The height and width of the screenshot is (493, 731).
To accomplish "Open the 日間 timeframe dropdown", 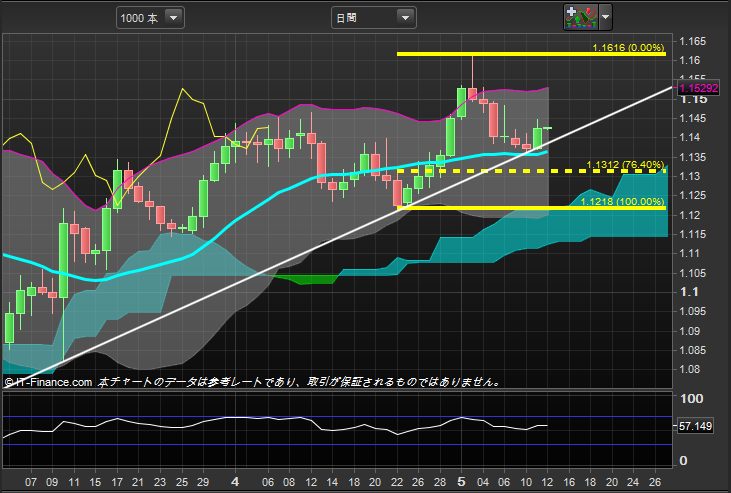I will [373, 18].
